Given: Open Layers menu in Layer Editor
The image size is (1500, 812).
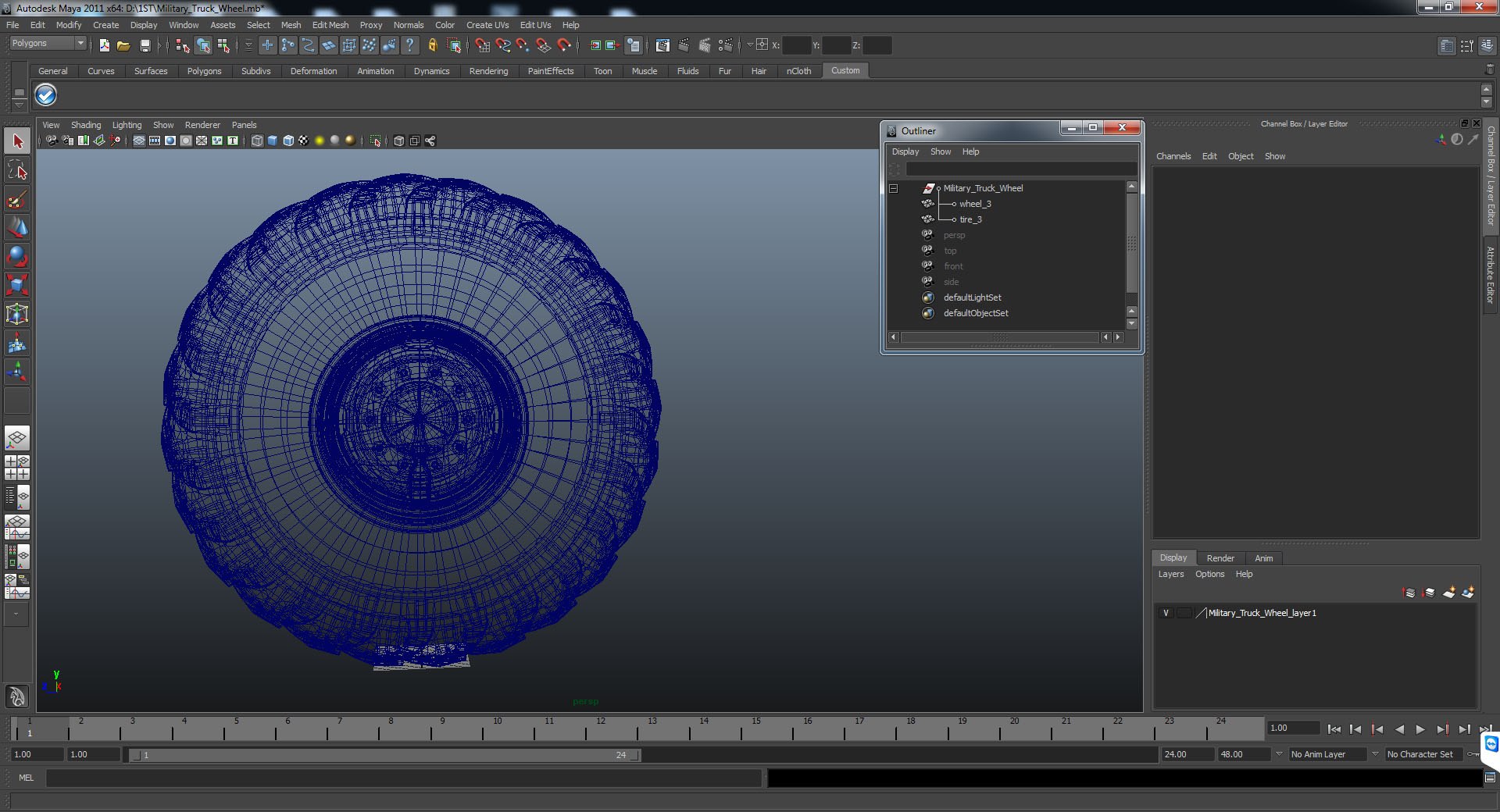Looking at the screenshot, I should click(x=1170, y=574).
